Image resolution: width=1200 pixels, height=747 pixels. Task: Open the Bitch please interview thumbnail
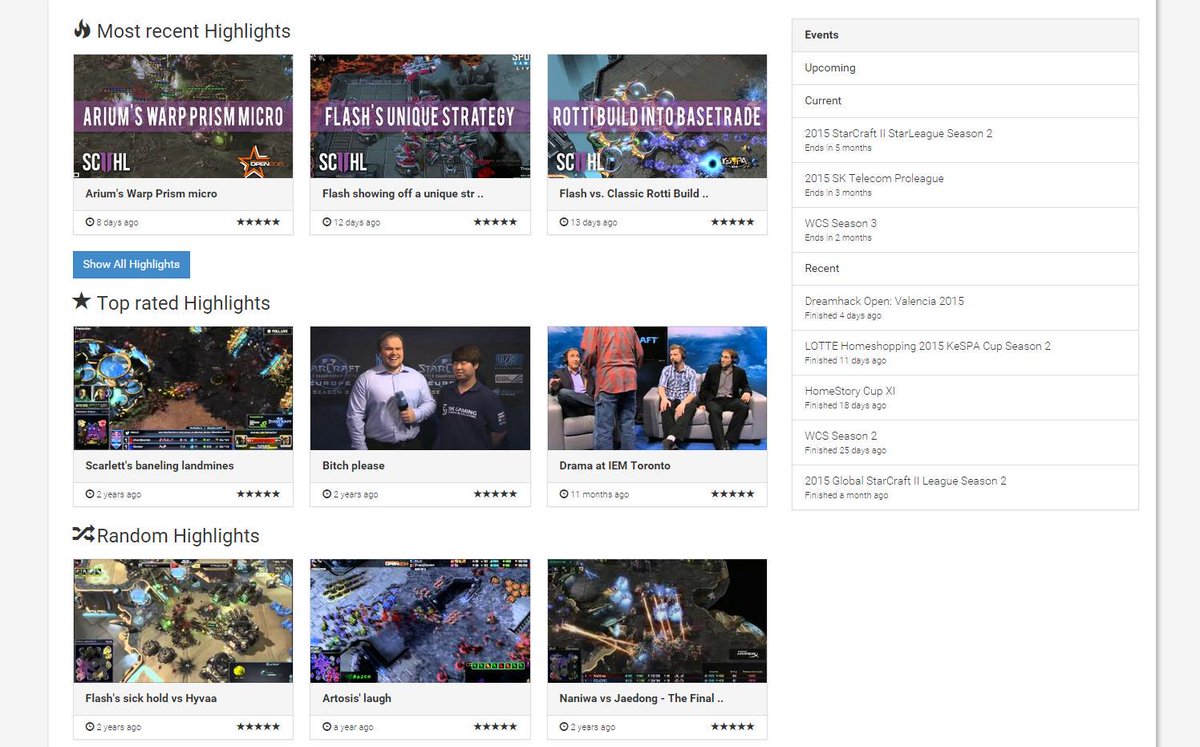point(420,388)
